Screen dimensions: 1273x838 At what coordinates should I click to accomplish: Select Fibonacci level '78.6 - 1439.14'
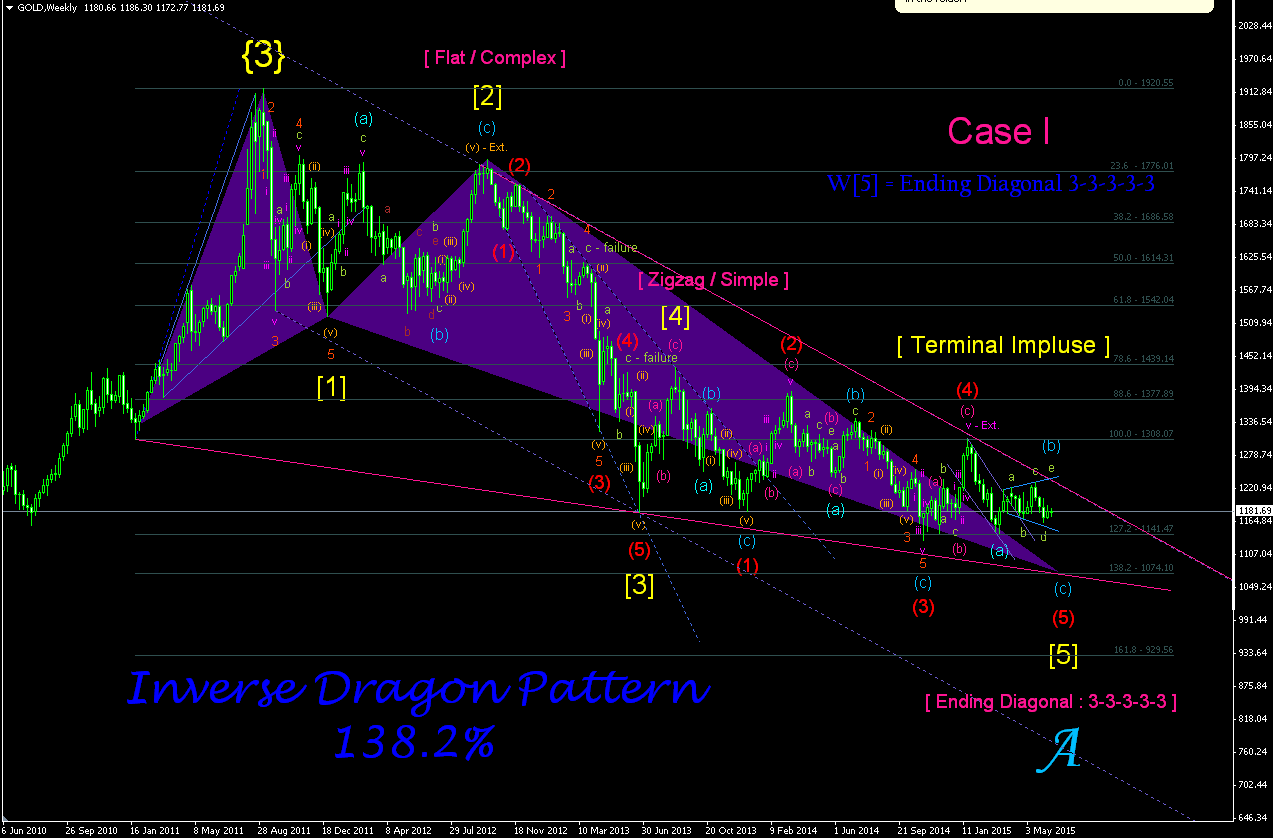(1142, 359)
